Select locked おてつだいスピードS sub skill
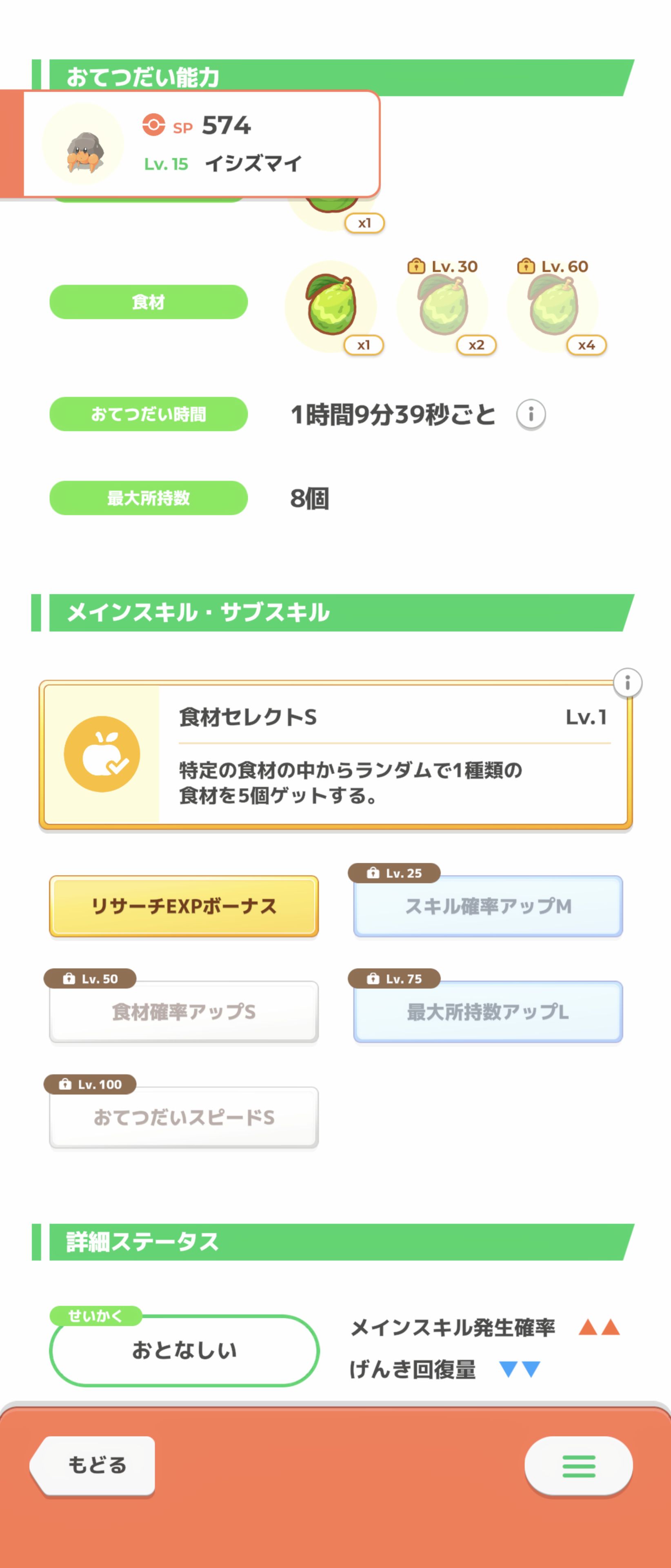This screenshot has height=1568, width=671. [x=184, y=1118]
